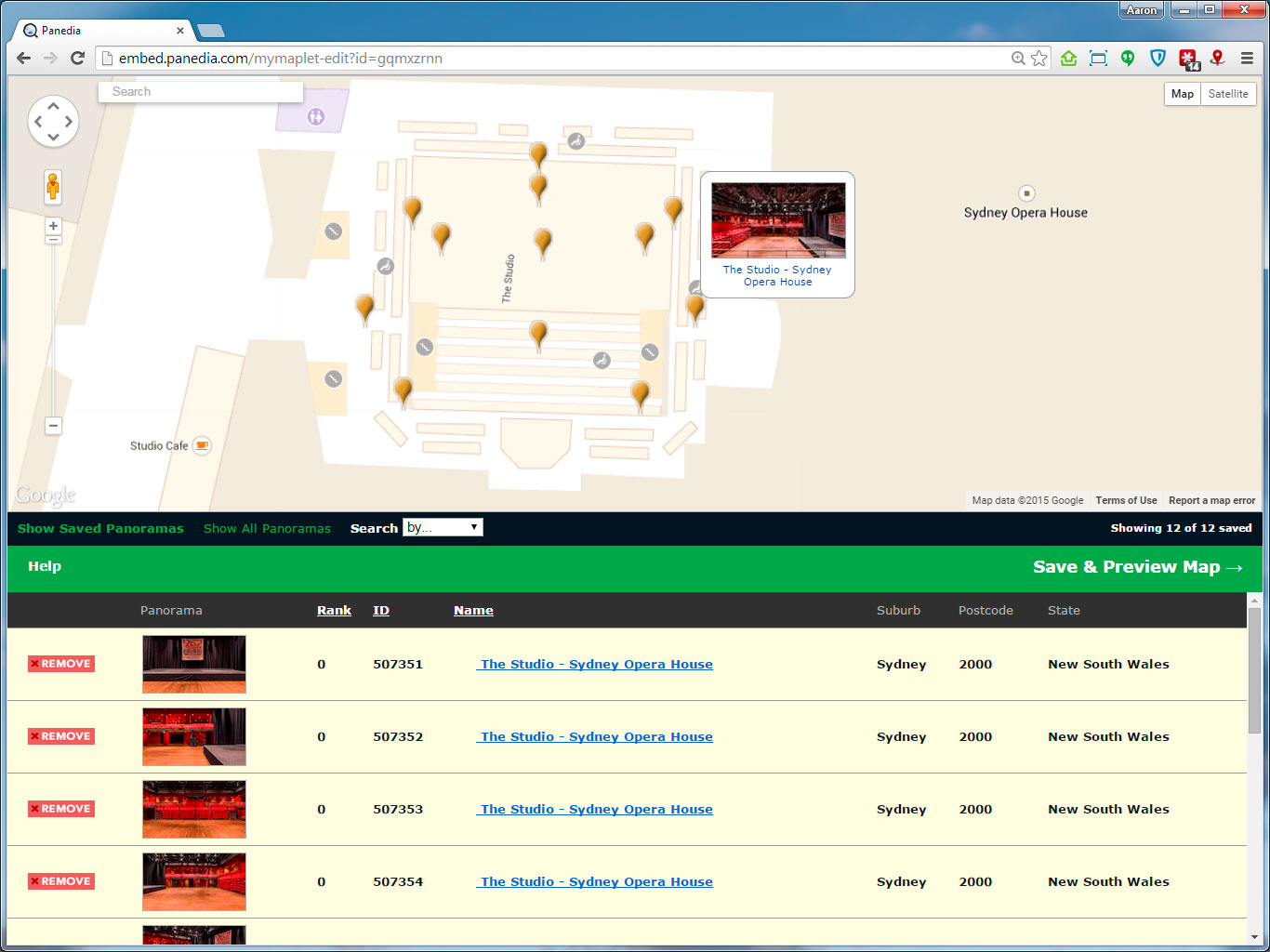Click the zoom magnifier icon in the address bar

(1018, 59)
